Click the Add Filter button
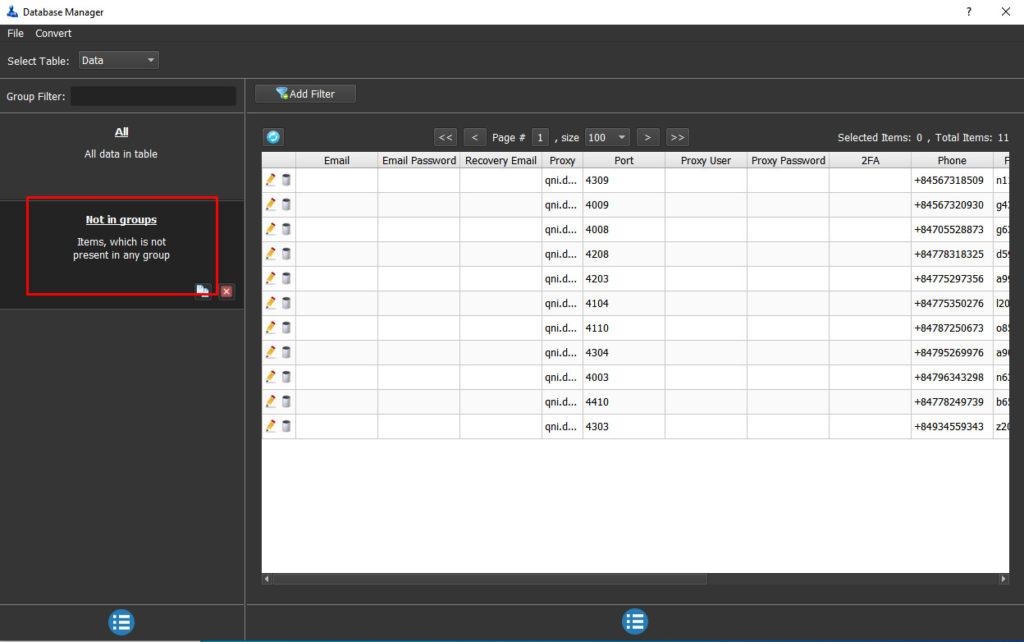Screen dimensions: 1024x642 click(305, 93)
